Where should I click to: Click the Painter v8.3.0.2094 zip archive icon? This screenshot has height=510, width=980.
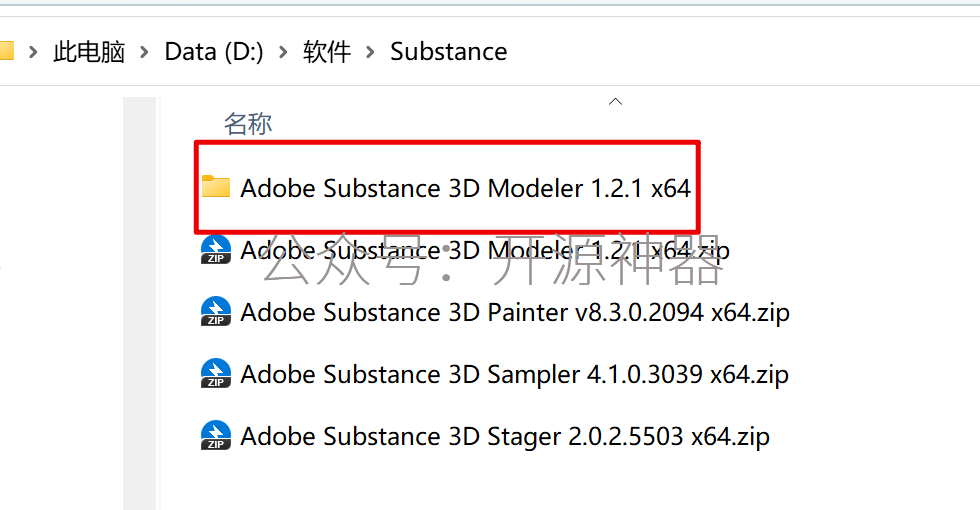pyautogui.click(x=215, y=312)
